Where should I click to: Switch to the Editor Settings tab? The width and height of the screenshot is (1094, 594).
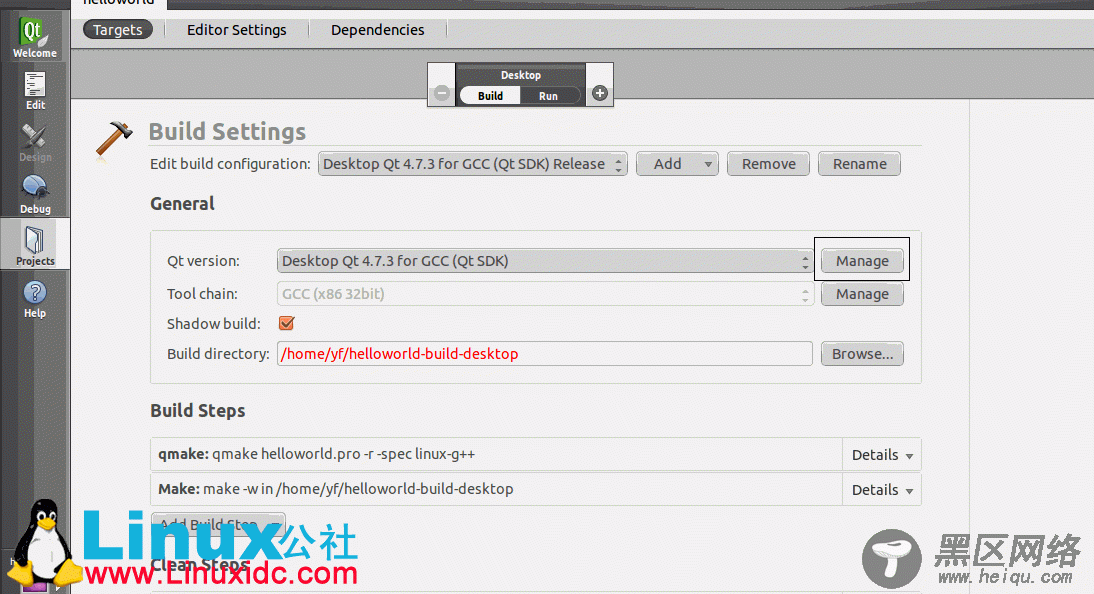237,30
